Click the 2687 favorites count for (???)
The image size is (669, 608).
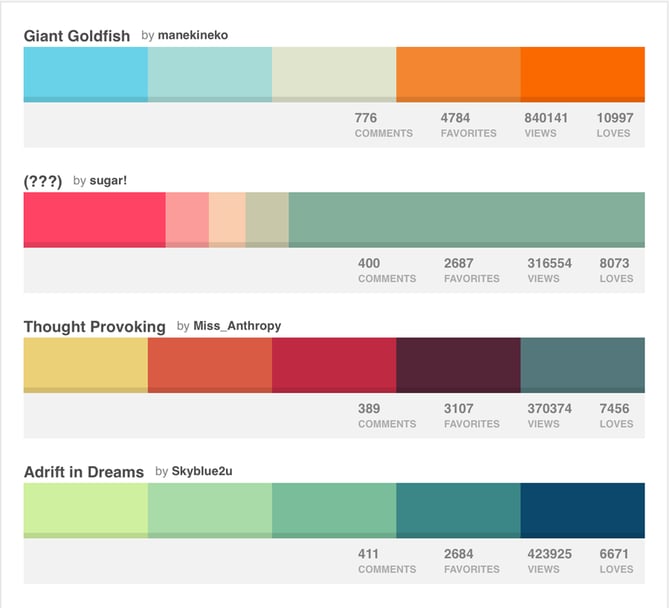pyautogui.click(x=472, y=270)
